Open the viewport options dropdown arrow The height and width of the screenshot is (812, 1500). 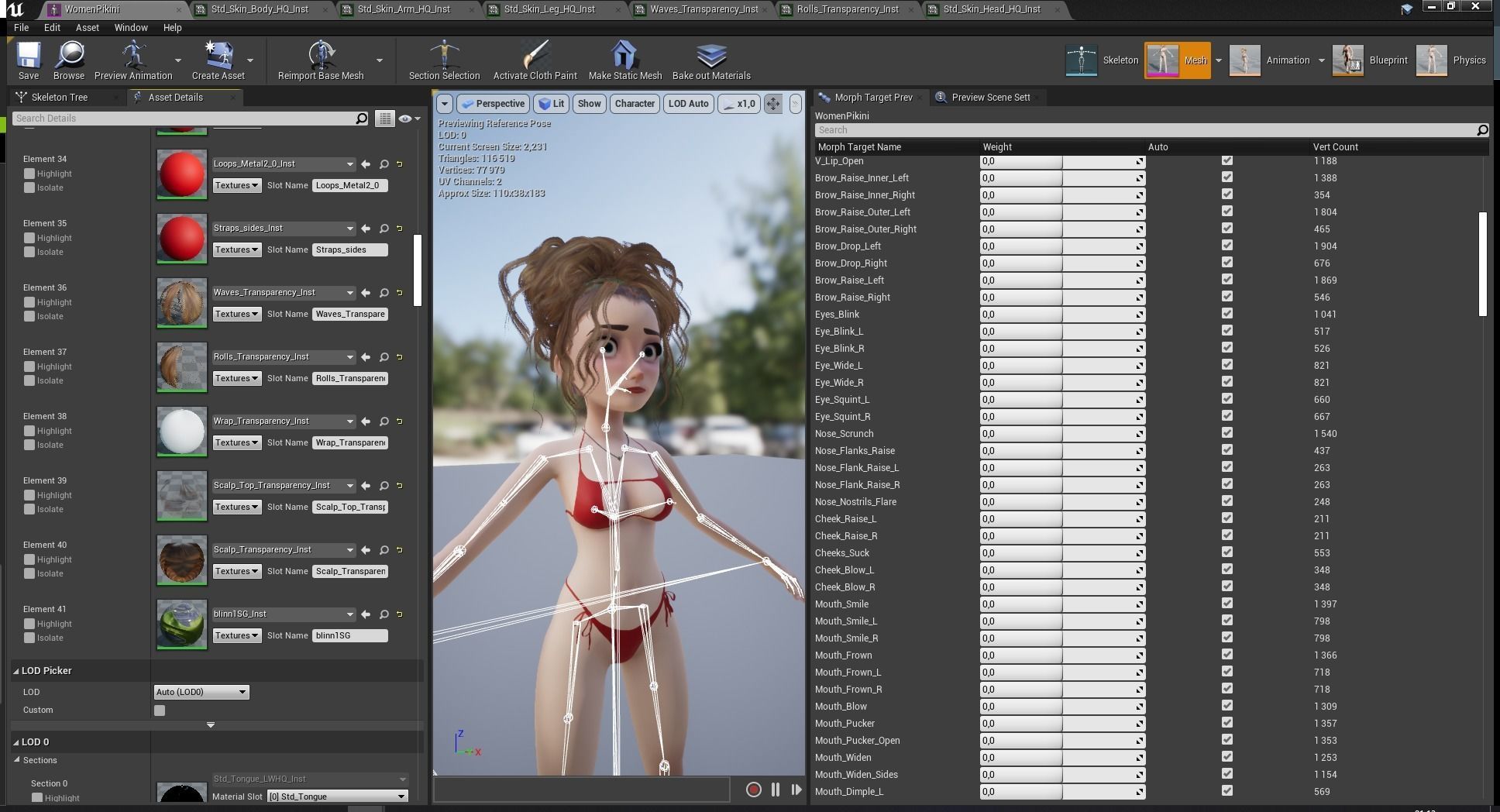444,104
